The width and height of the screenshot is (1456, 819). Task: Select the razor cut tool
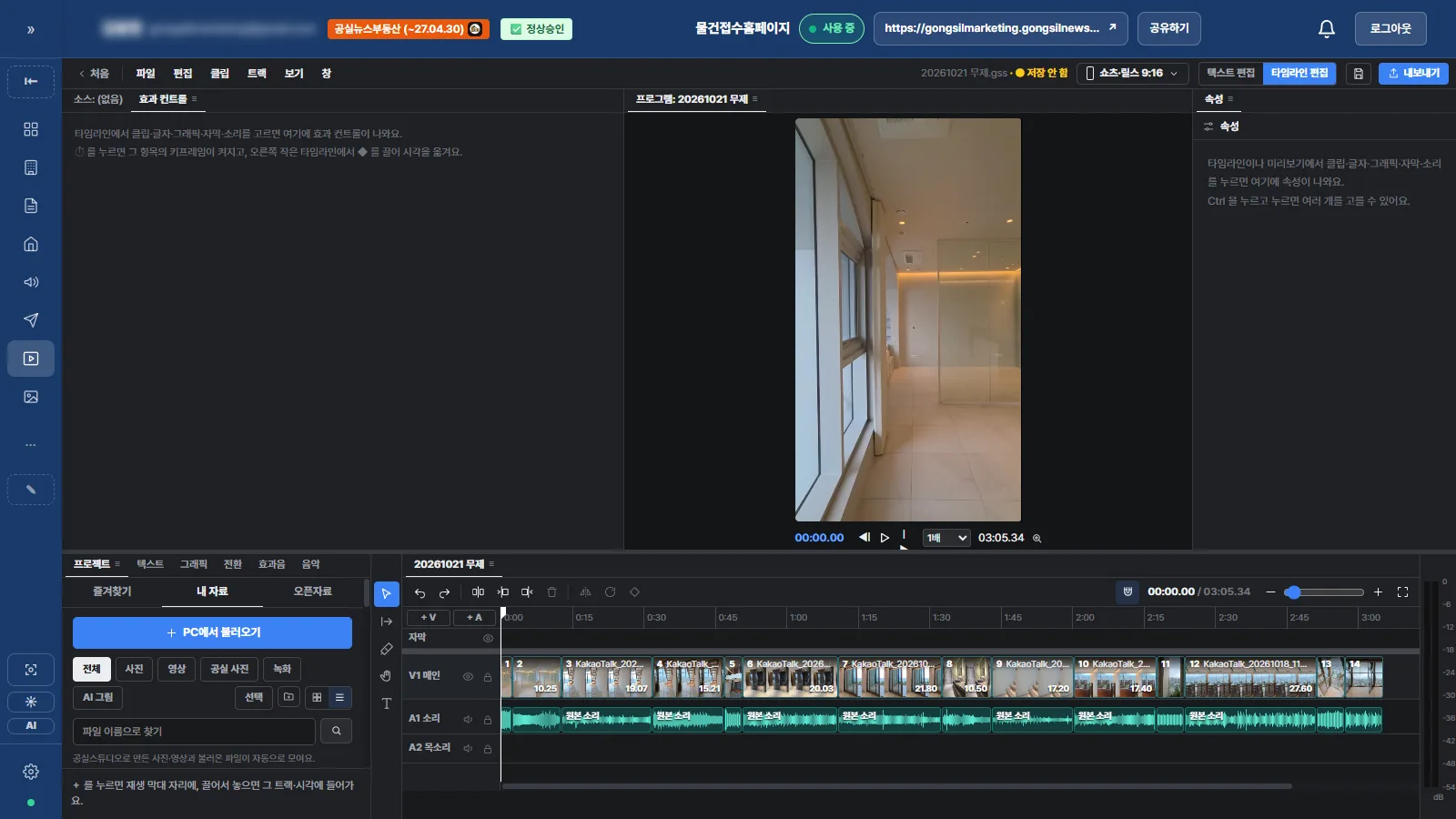coord(386,649)
